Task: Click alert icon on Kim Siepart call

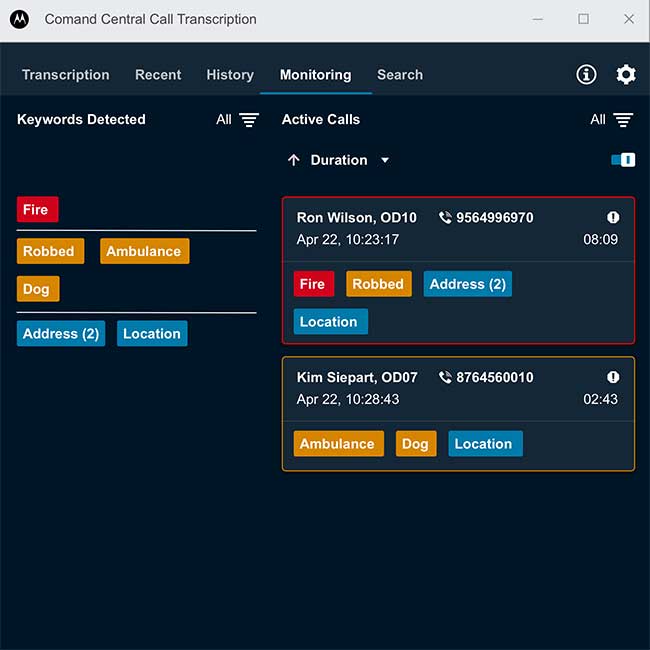Action: click(x=613, y=377)
